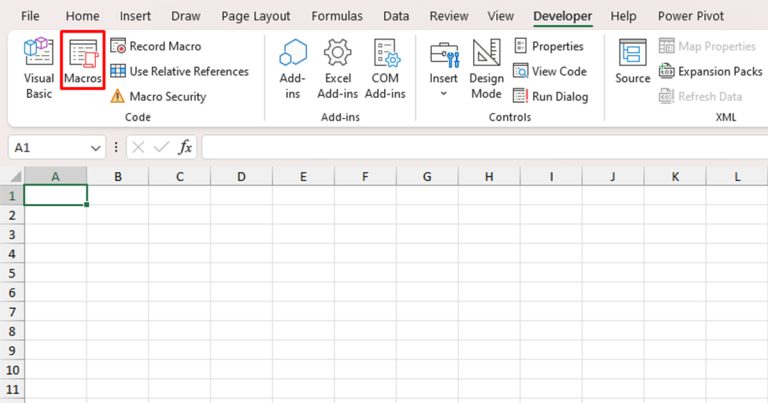The image size is (768, 403).
Task: Switch to the Insert ribbon tab
Action: tap(135, 16)
